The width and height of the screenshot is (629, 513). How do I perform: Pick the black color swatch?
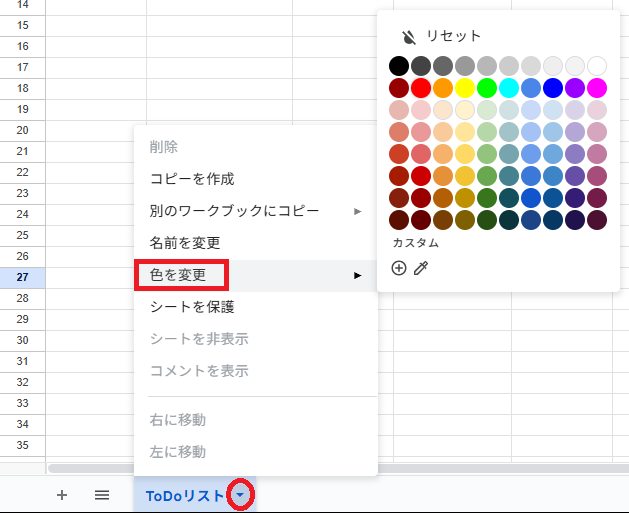coord(399,66)
